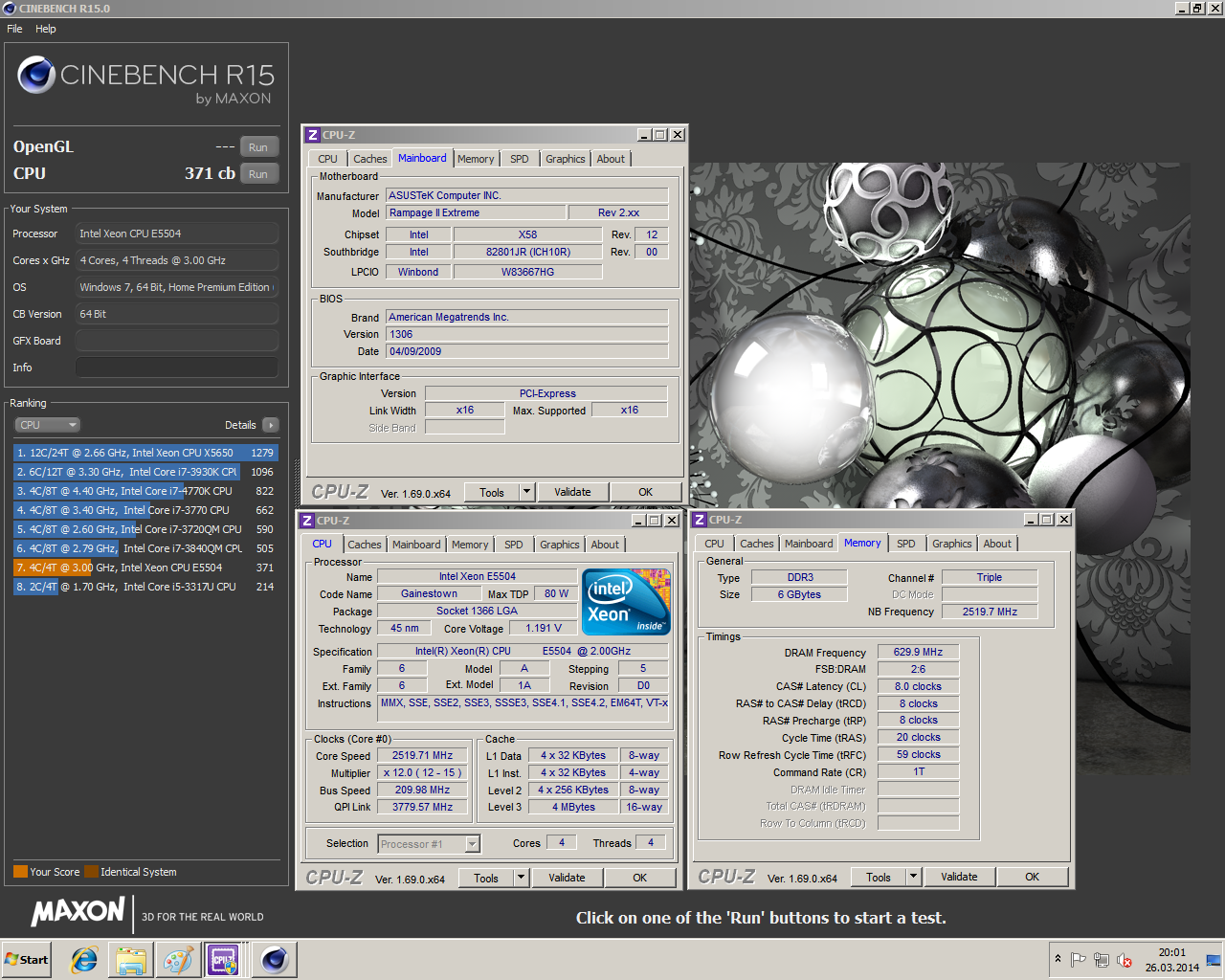Open Mainboard tab in the Memory window
This screenshot has width=1225, height=980.
(x=809, y=544)
